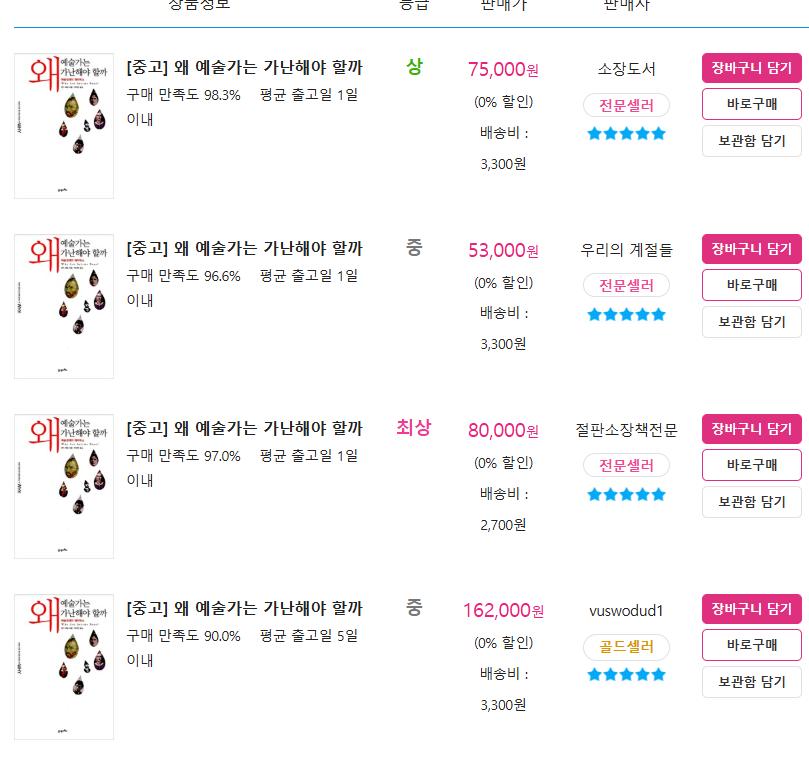The width and height of the screenshot is (809, 758).
Task: Open seller 절판소장책전문 page
Action: pos(626,430)
